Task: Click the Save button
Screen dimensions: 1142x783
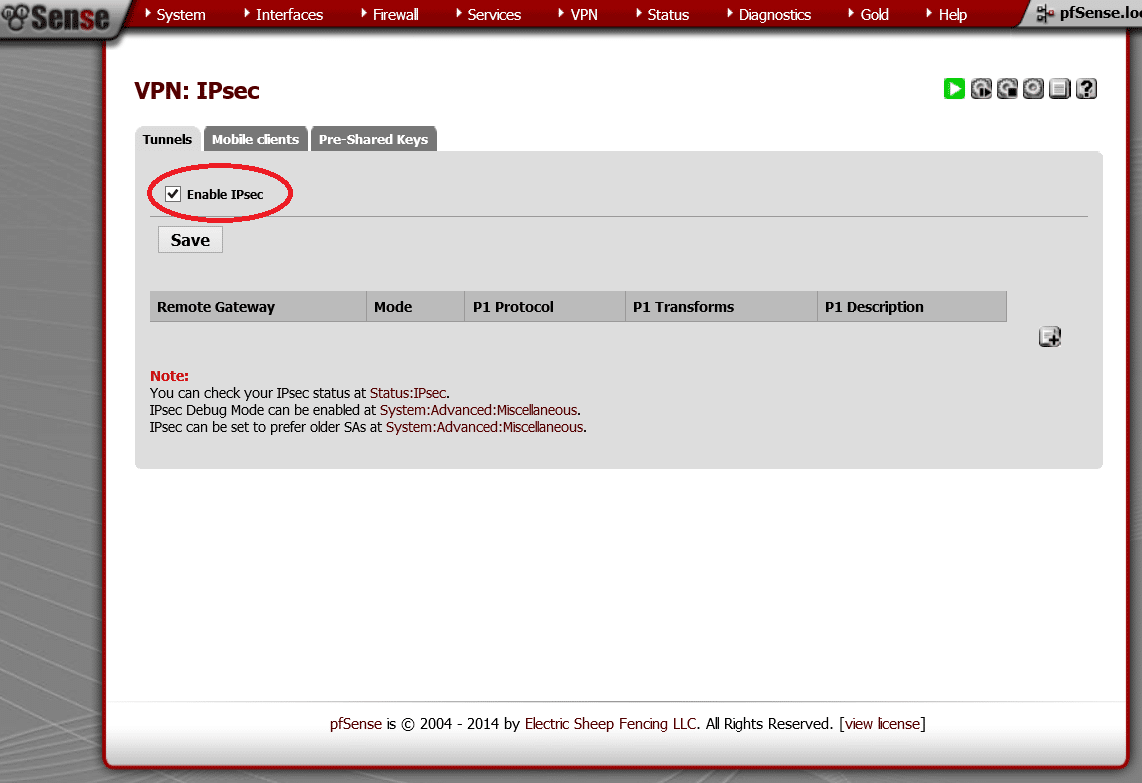Action: 190,240
